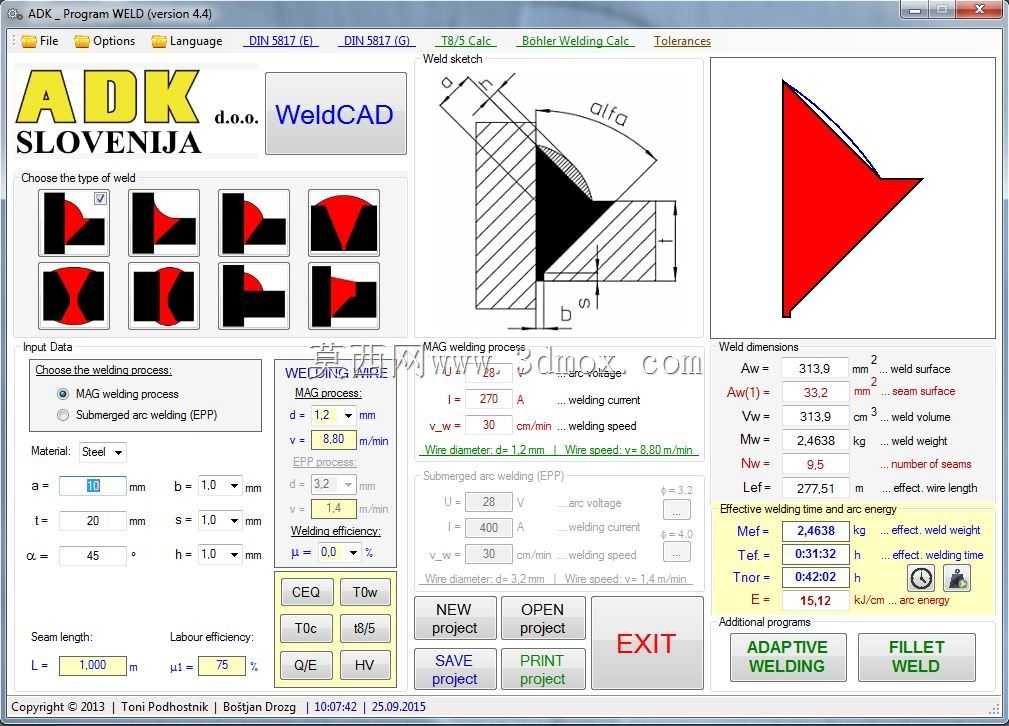Click the α angle input field
Screen dimensions: 1009x726
93,555
